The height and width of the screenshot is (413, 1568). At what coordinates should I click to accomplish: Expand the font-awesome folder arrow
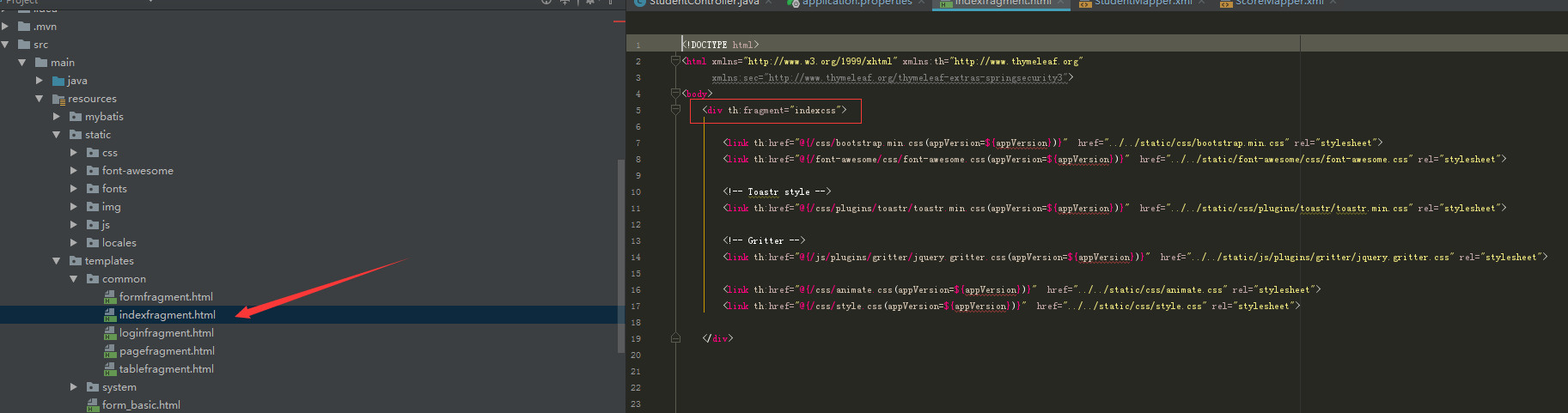pyautogui.click(x=74, y=171)
